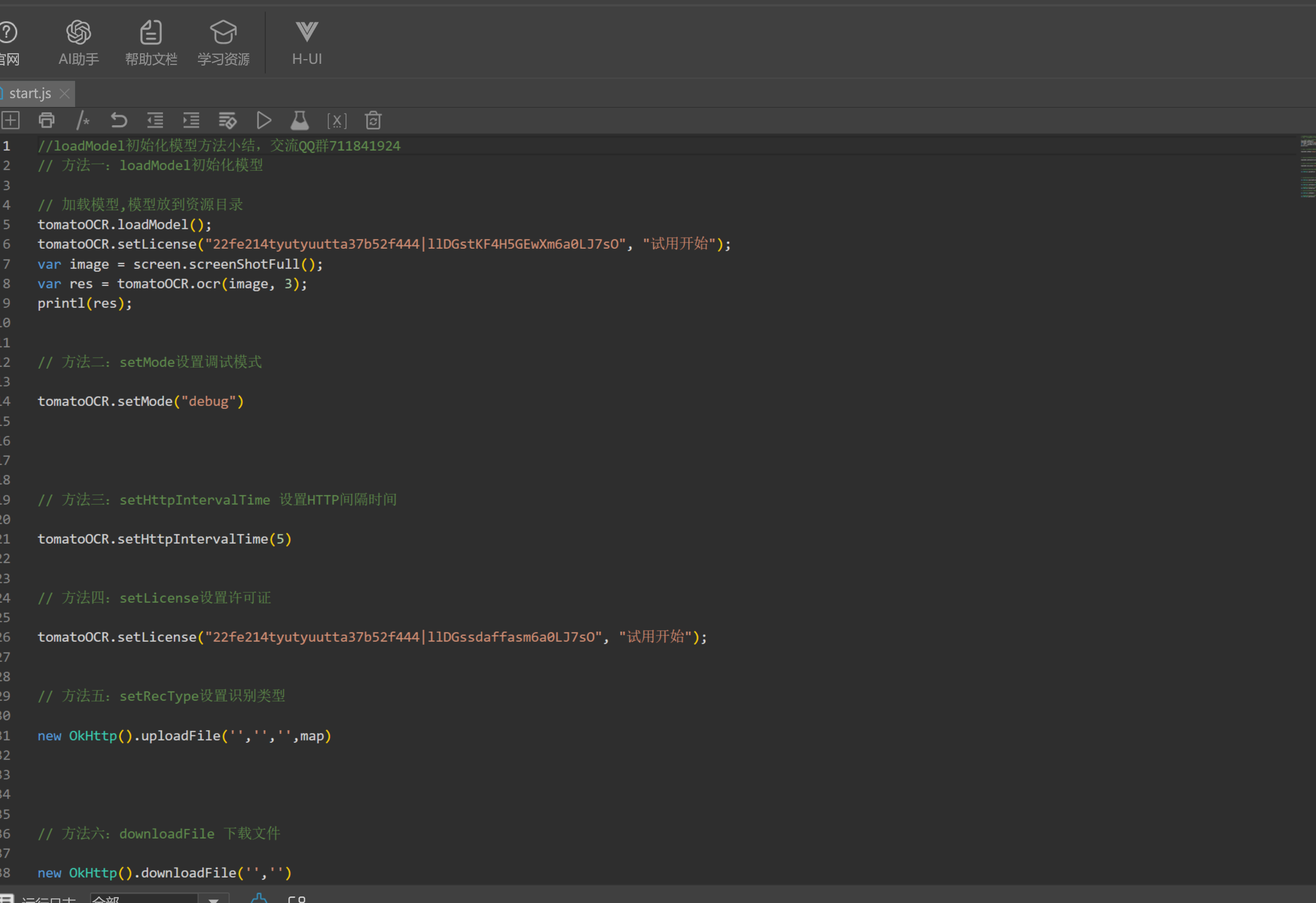This screenshot has height=903, width=1316.
Task: Click the add new plus icon in editor toolbar
Action: pos(11,121)
